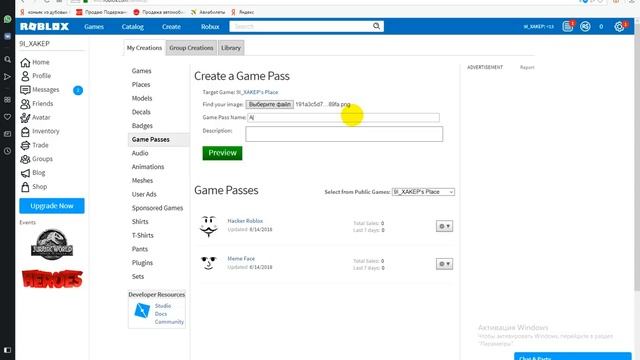Select Meshes in the creations list

click(142, 180)
